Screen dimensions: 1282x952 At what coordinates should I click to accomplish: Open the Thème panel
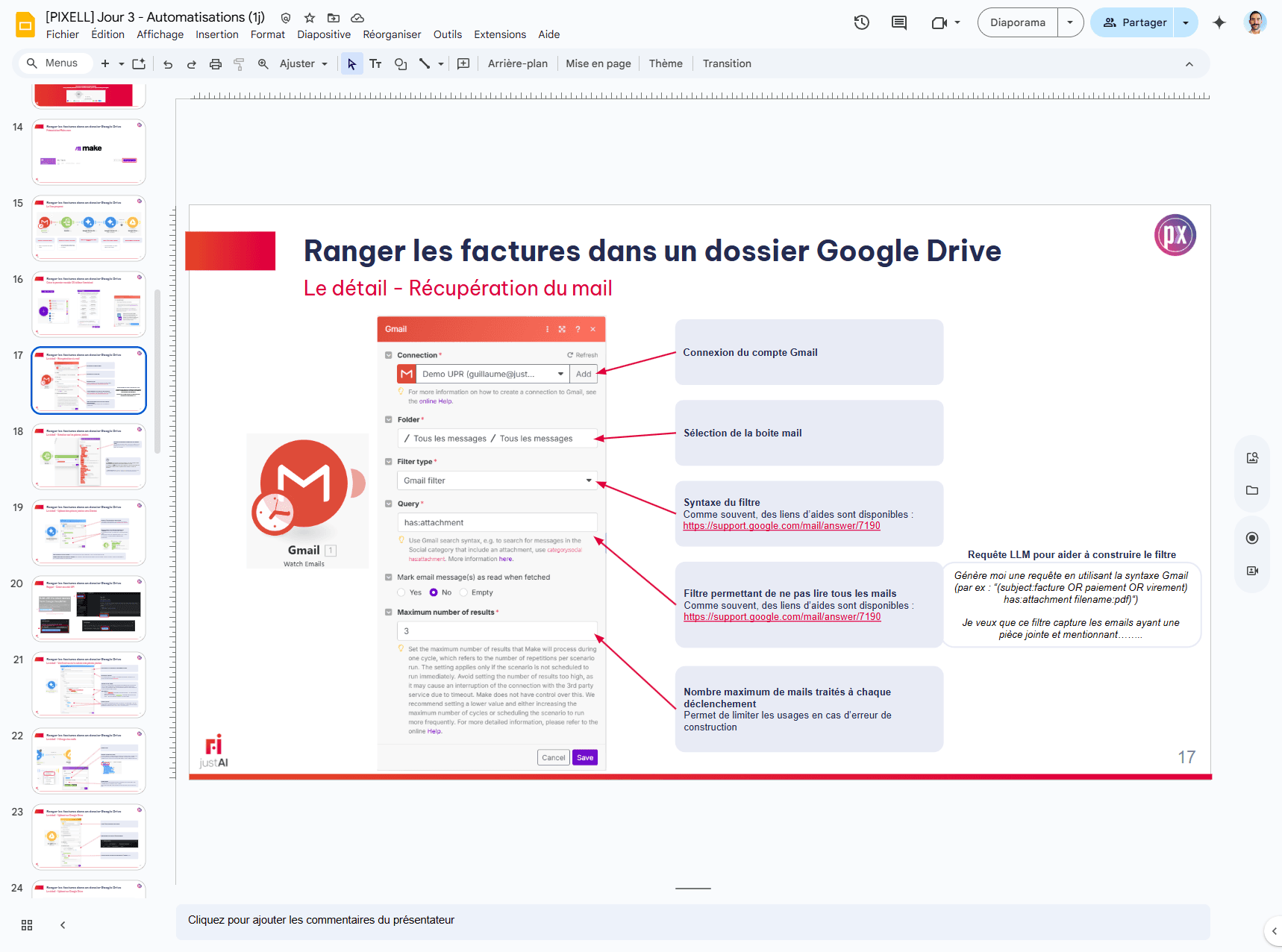click(666, 64)
